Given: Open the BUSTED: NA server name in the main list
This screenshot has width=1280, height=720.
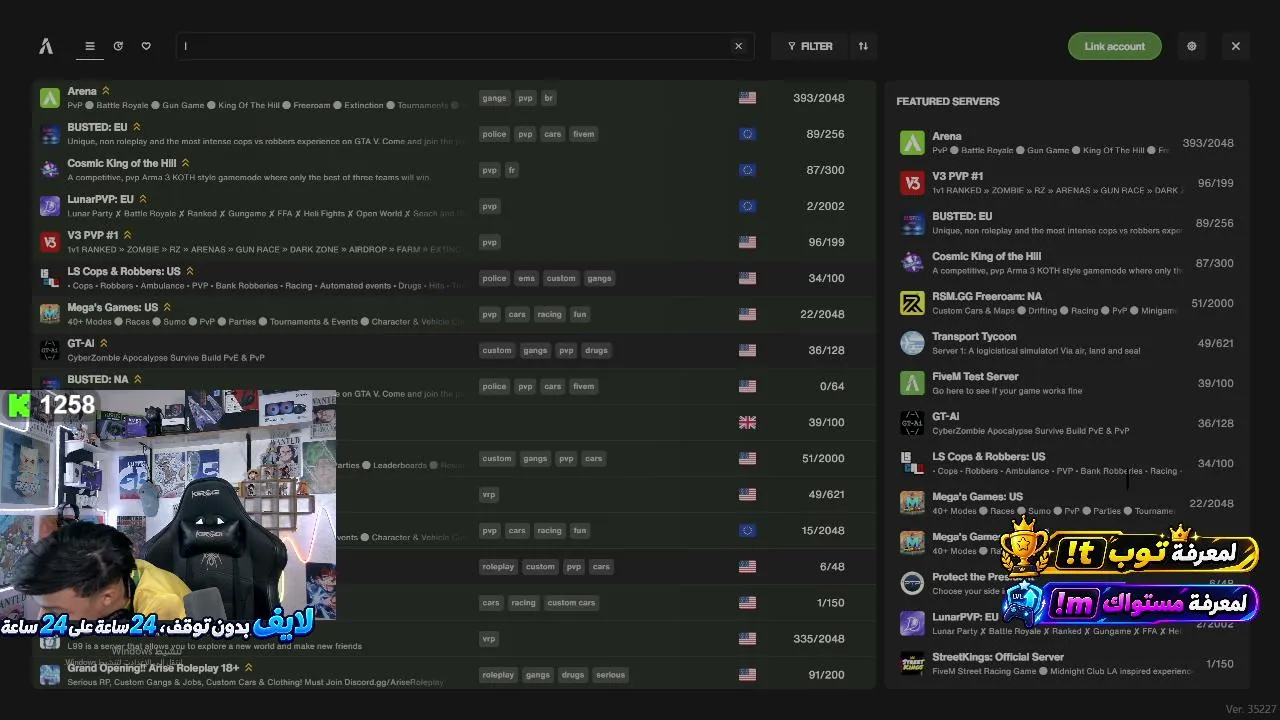Looking at the screenshot, I should (x=98, y=379).
